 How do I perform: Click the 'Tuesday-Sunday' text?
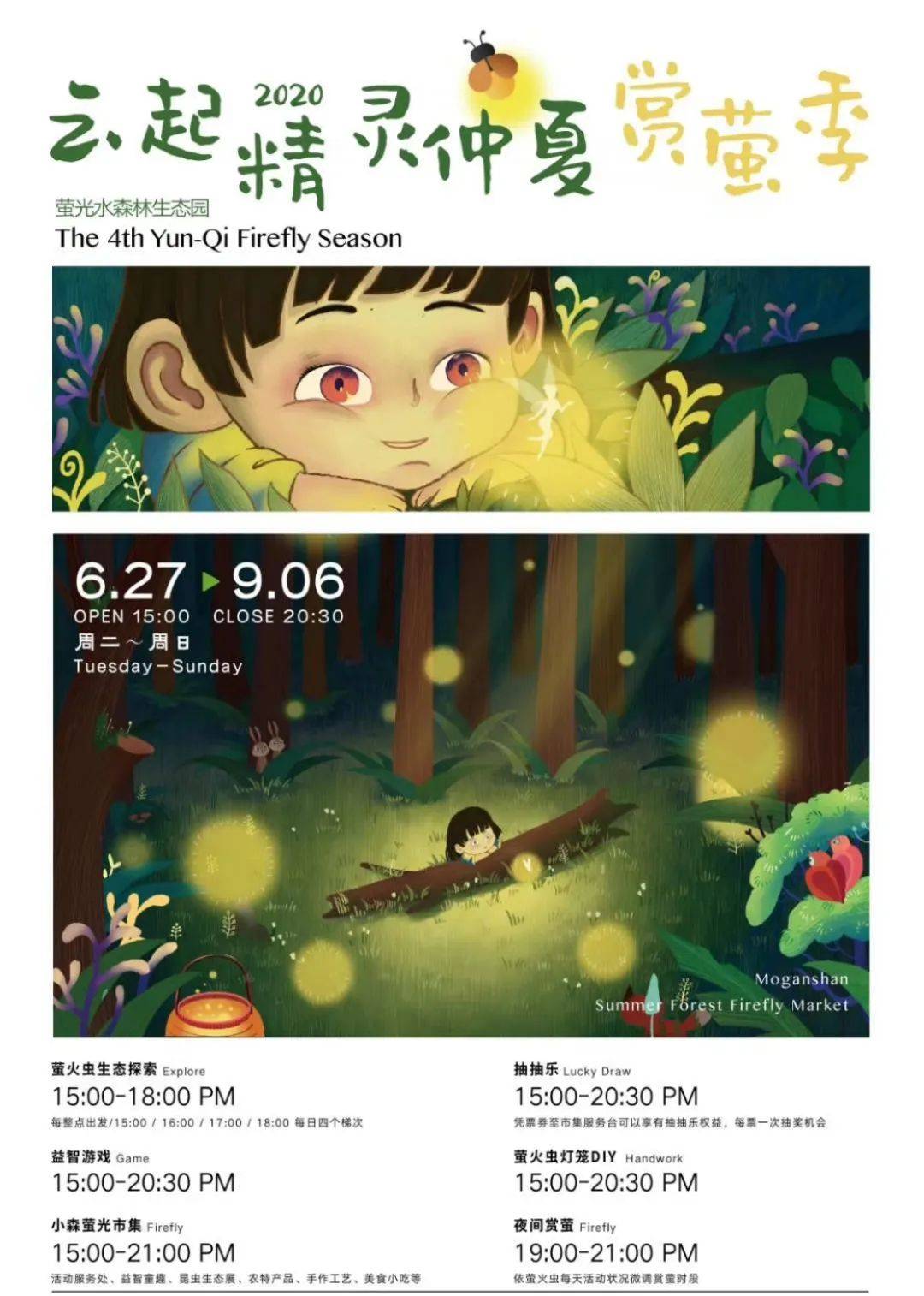158,666
